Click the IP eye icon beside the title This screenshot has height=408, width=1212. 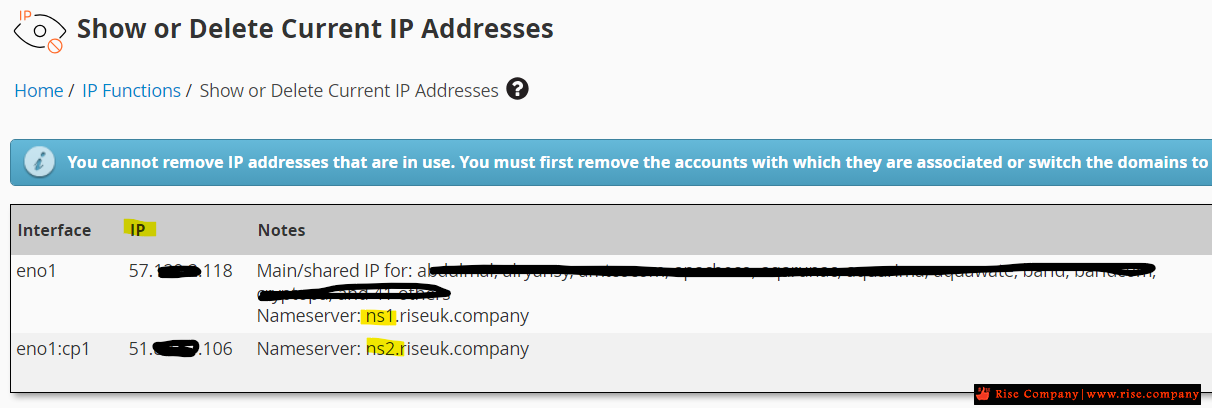pyautogui.click(x=39, y=30)
